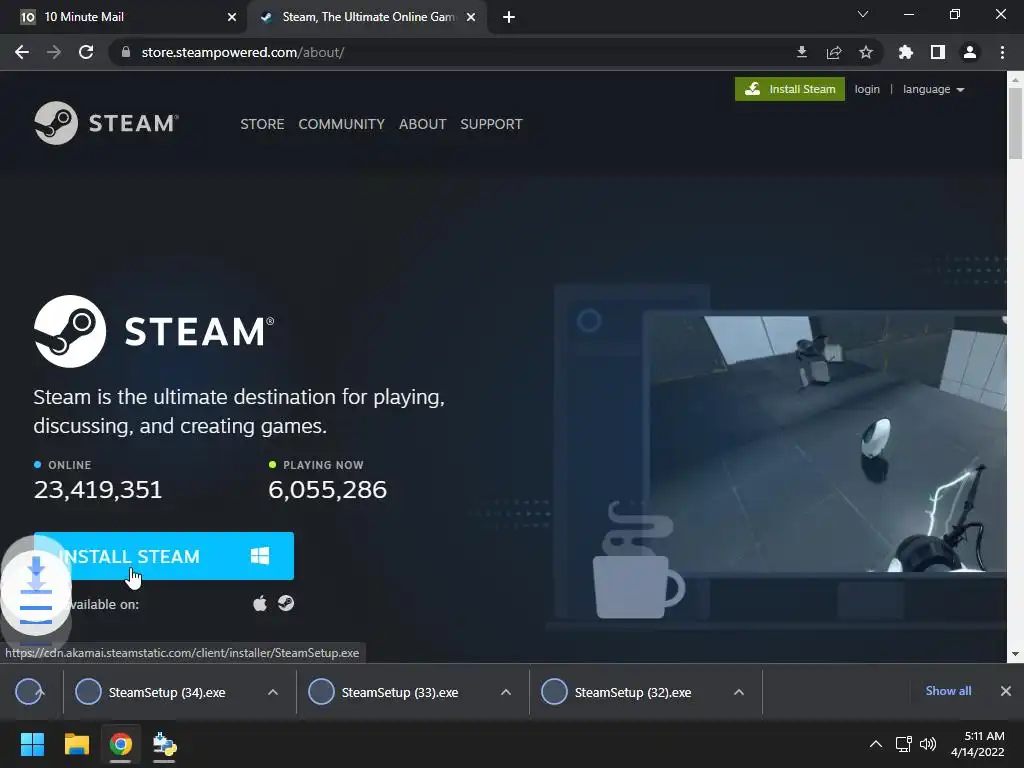
Task: Open the SteamSetup (32).exe download item
Action: (632, 692)
